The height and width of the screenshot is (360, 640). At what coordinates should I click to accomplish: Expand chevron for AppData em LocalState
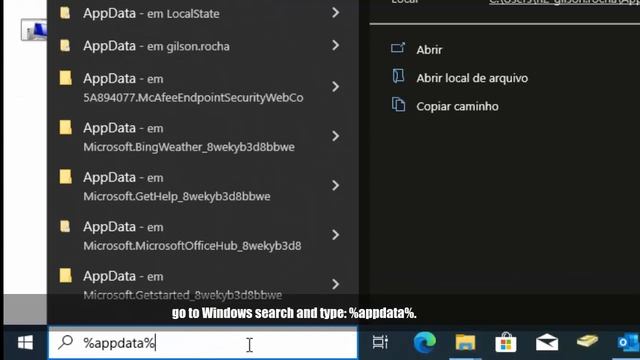[336, 13]
